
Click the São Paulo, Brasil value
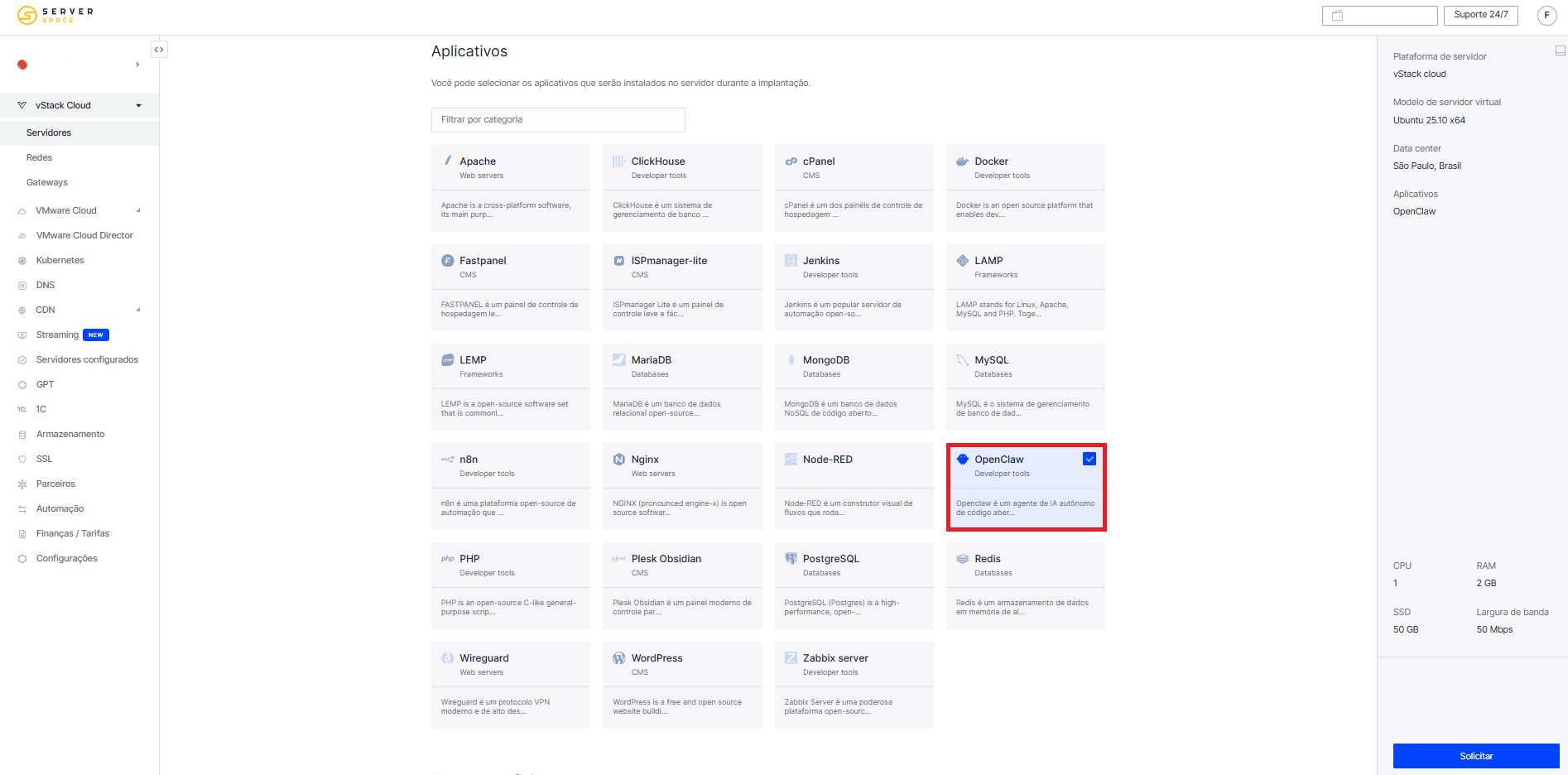coord(1427,166)
